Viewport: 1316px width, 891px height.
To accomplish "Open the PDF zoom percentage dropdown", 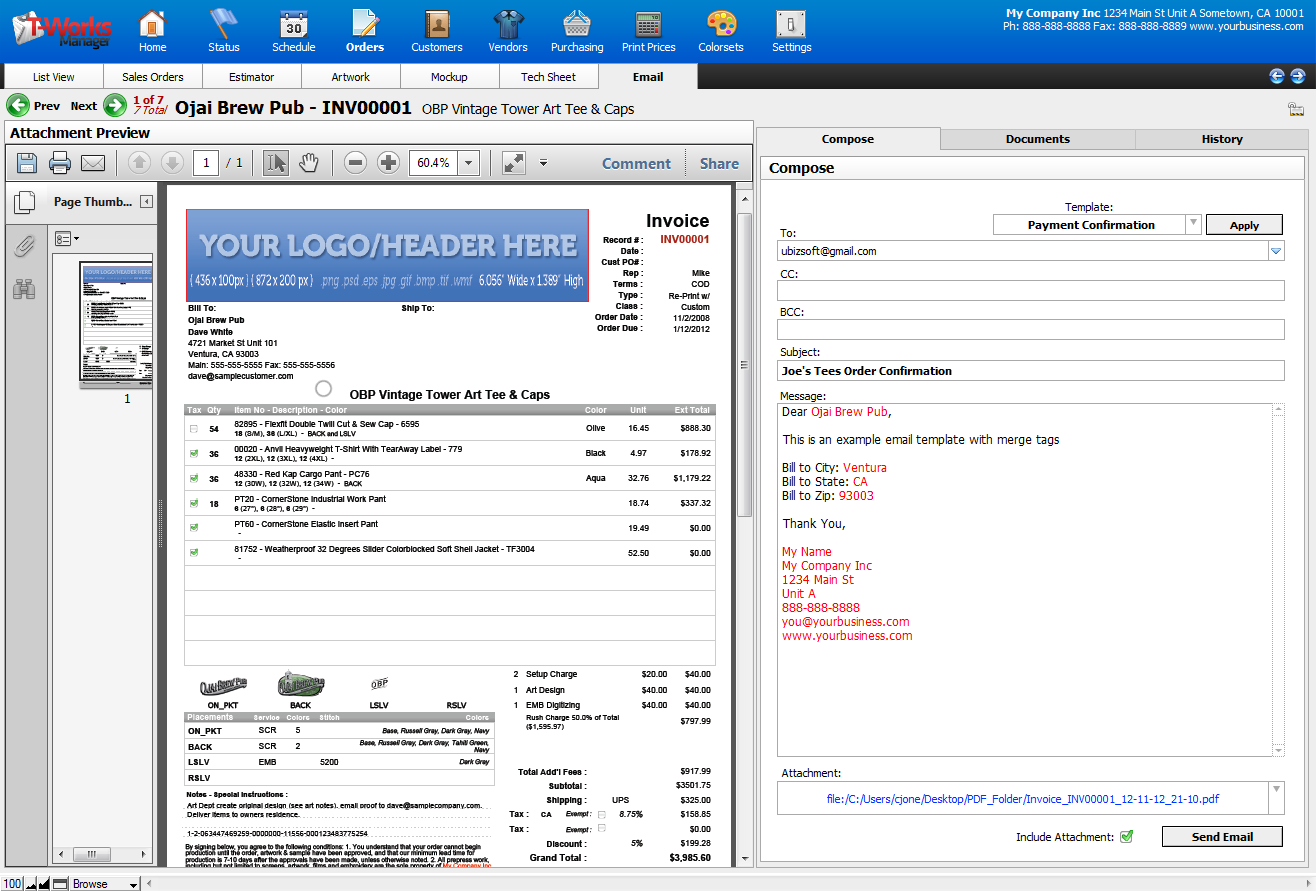I will pos(468,163).
